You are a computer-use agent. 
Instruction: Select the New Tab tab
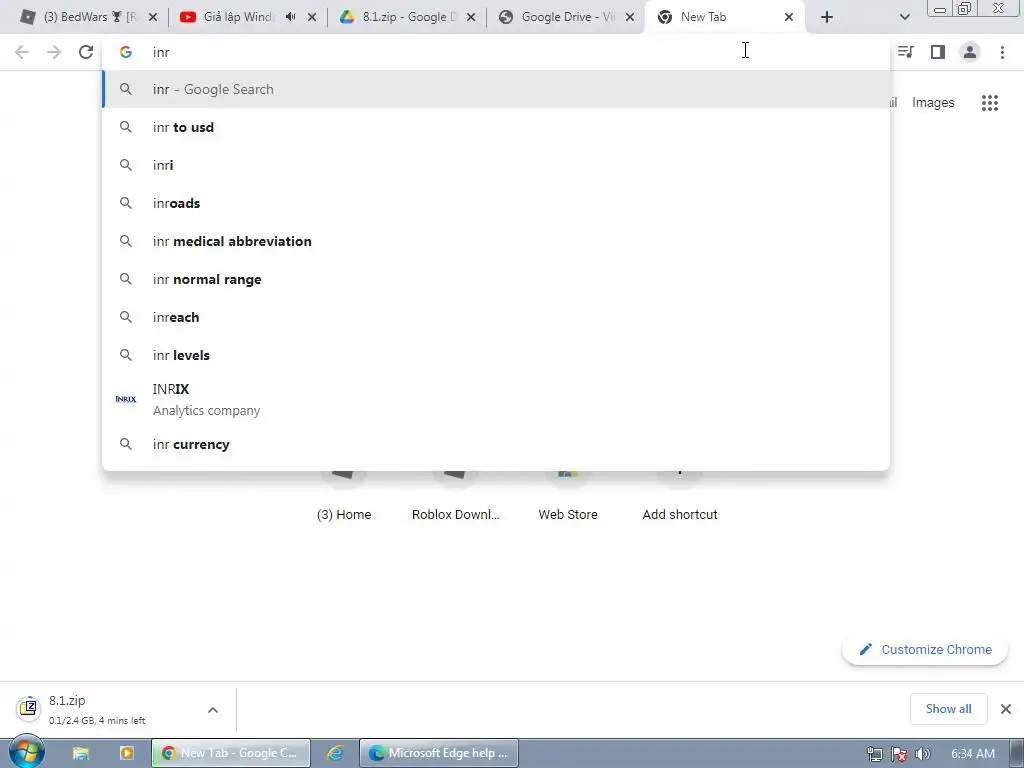(x=724, y=17)
